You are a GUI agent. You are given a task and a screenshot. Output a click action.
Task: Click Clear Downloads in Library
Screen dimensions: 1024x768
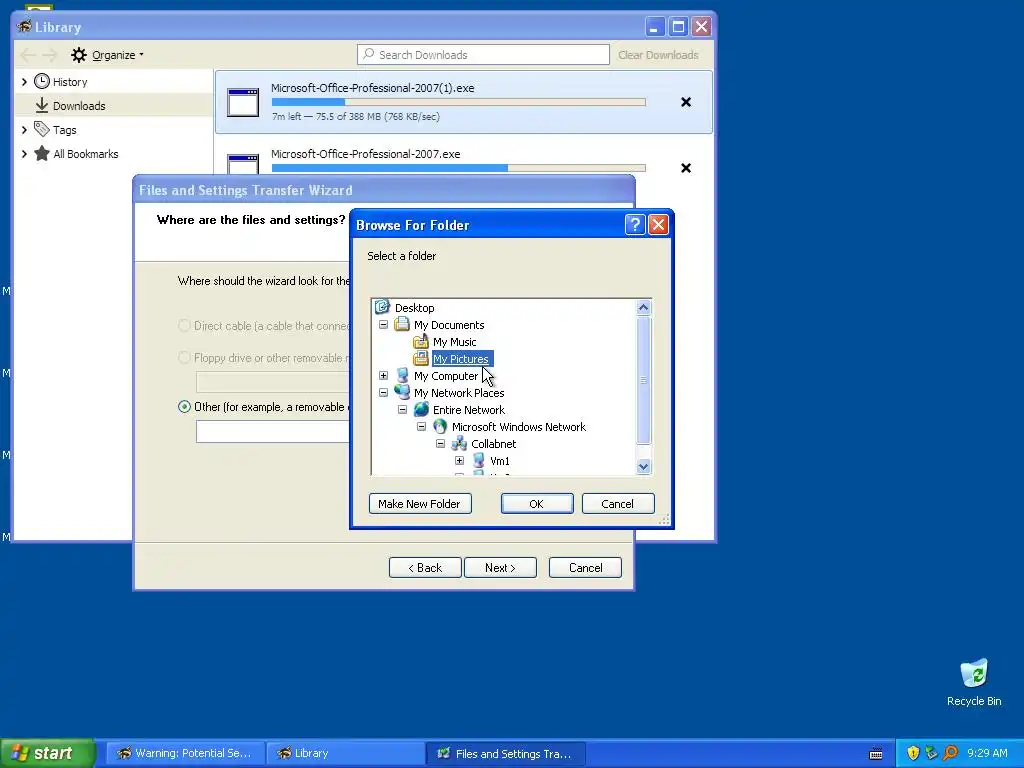(658, 55)
